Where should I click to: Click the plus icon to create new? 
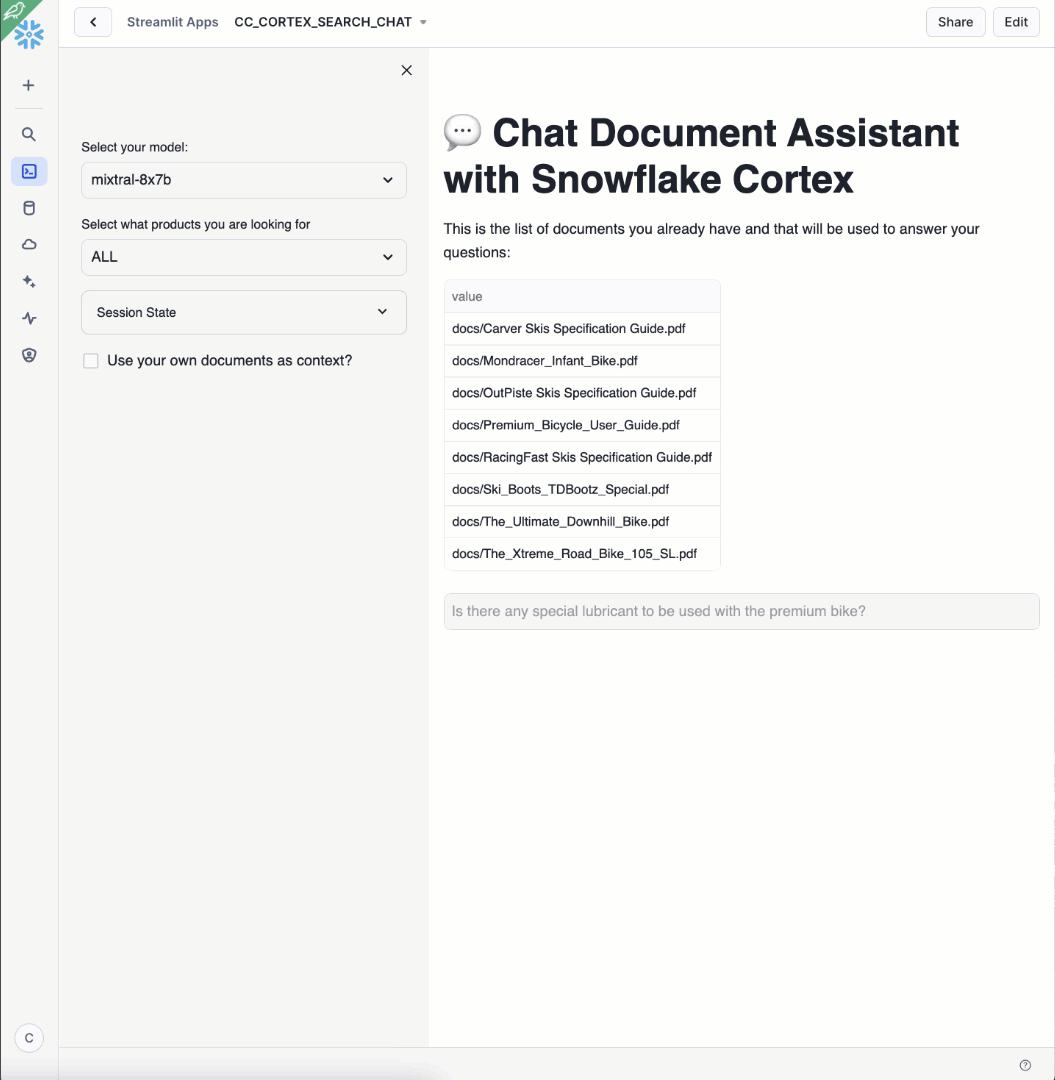29,85
